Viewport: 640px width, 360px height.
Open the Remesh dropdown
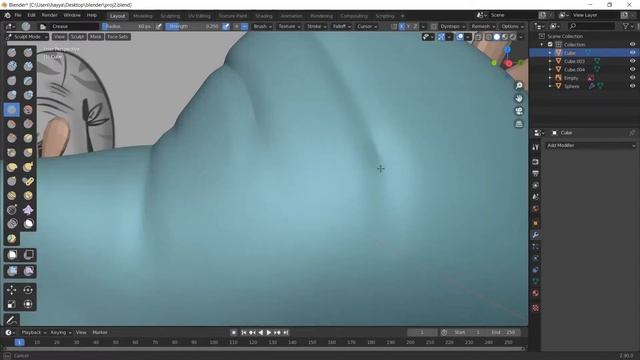pos(483,26)
